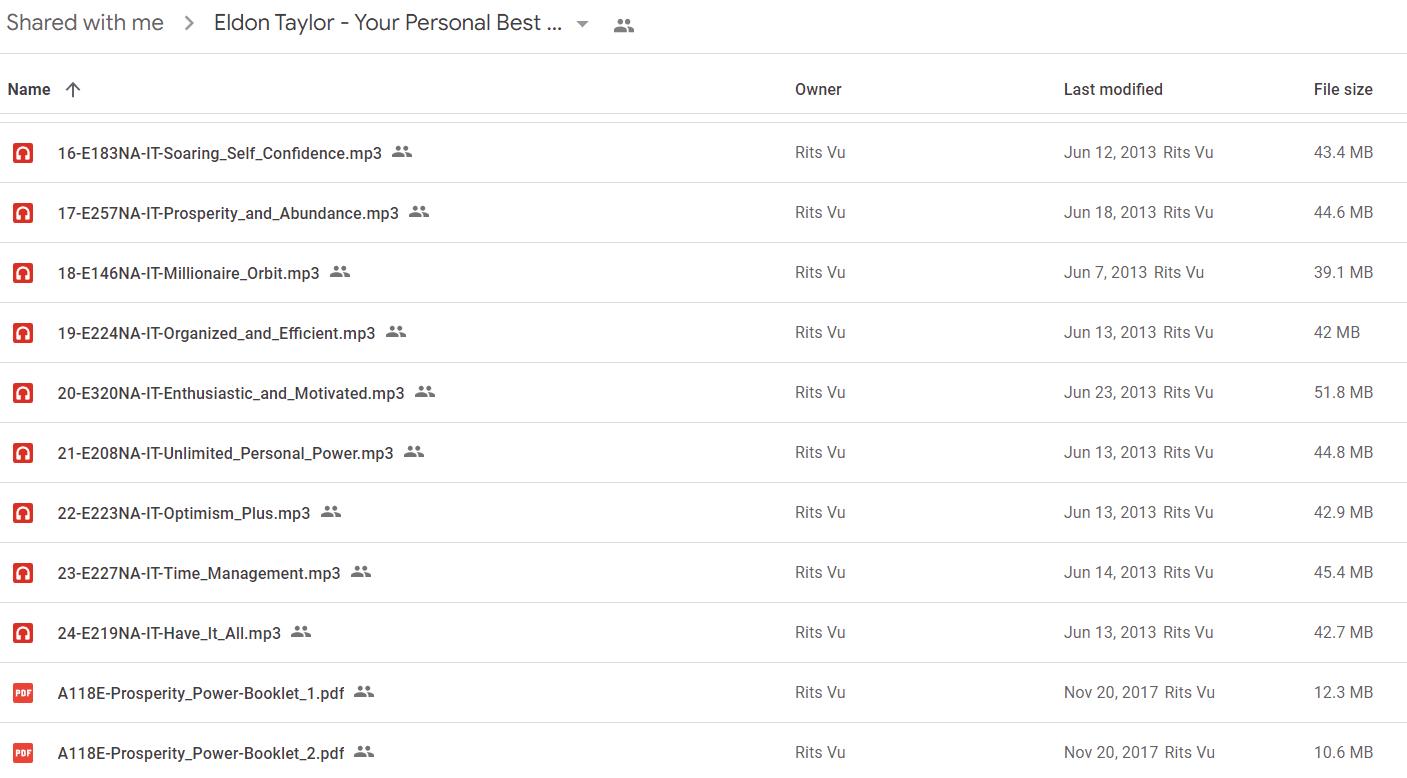Click the PDF icon of Prosperity_Power-Booklet_2.pdf

point(22,753)
